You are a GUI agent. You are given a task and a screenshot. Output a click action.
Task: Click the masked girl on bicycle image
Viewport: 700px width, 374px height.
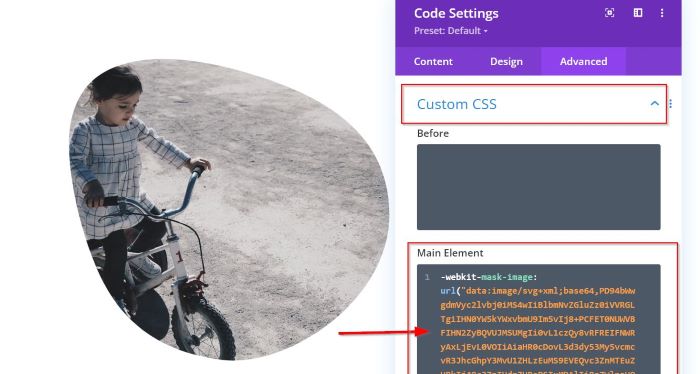pos(229,210)
